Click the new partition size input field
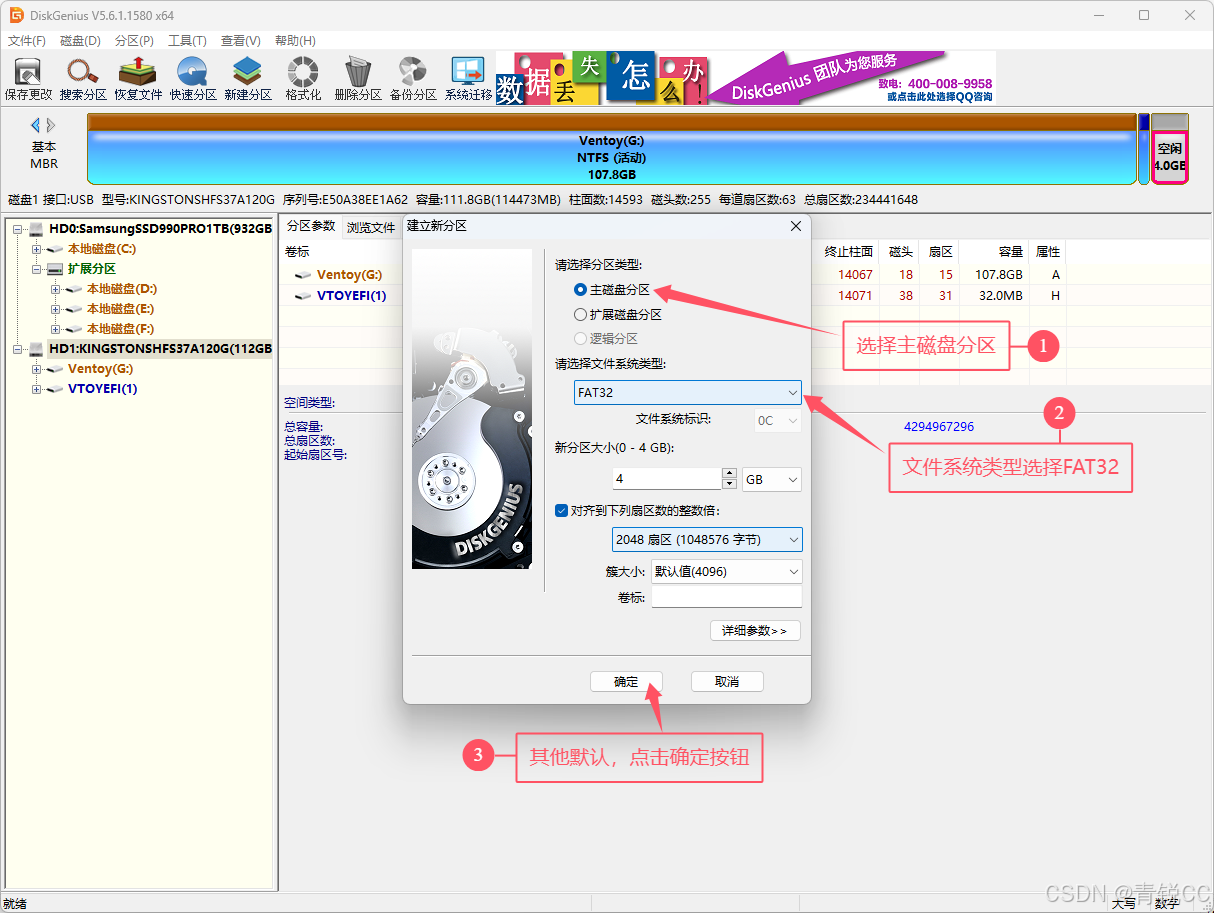Image resolution: width=1214 pixels, height=913 pixels. (666, 480)
